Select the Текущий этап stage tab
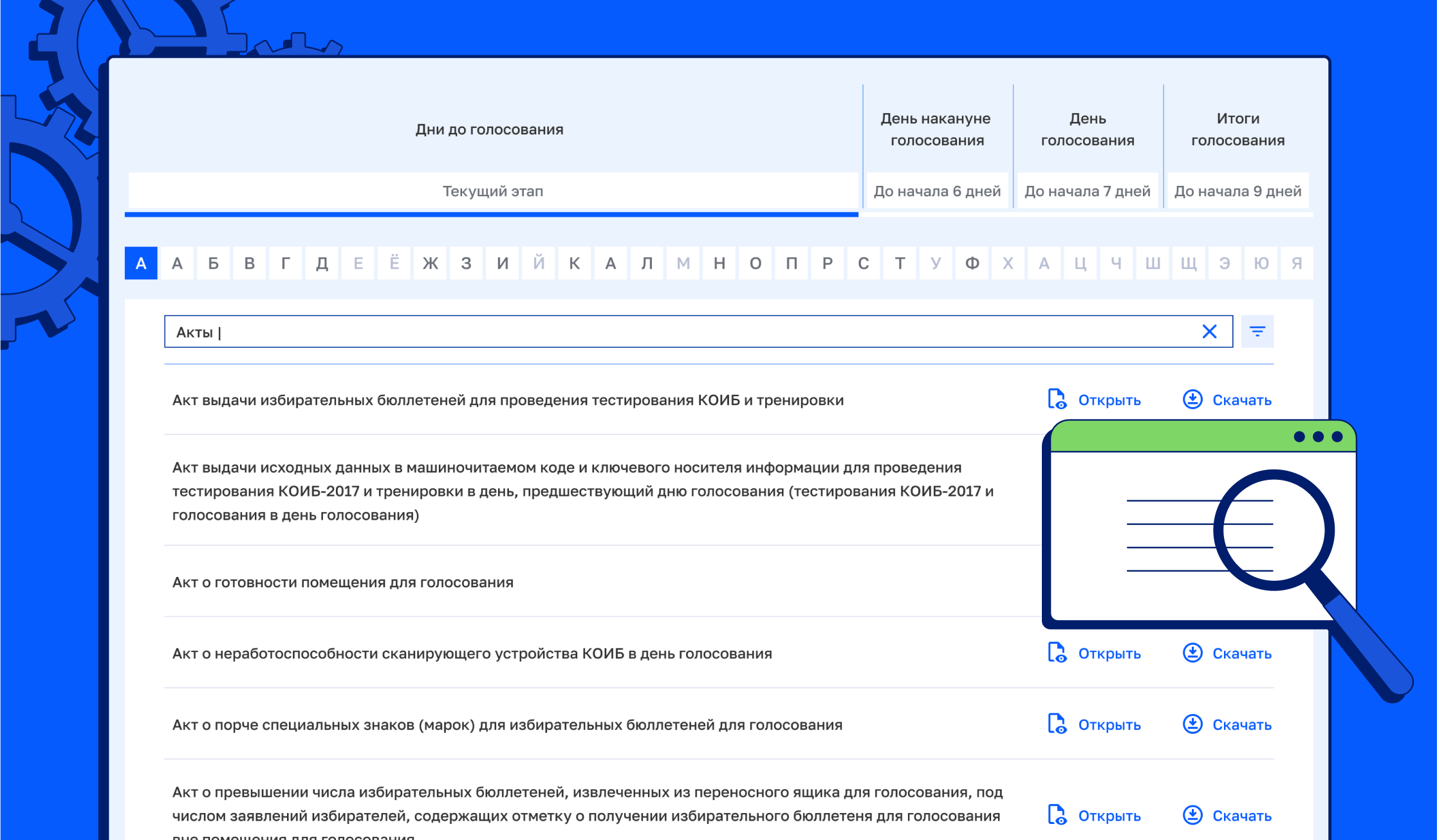The width and height of the screenshot is (1437, 840). [x=492, y=191]
